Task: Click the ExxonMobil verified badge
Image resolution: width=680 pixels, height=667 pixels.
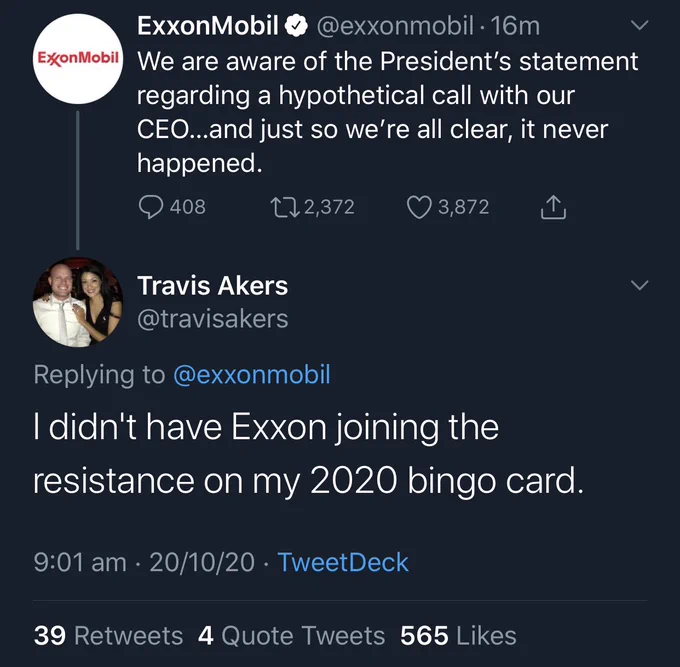Action: pyautogui.click(x=296, y=26)
